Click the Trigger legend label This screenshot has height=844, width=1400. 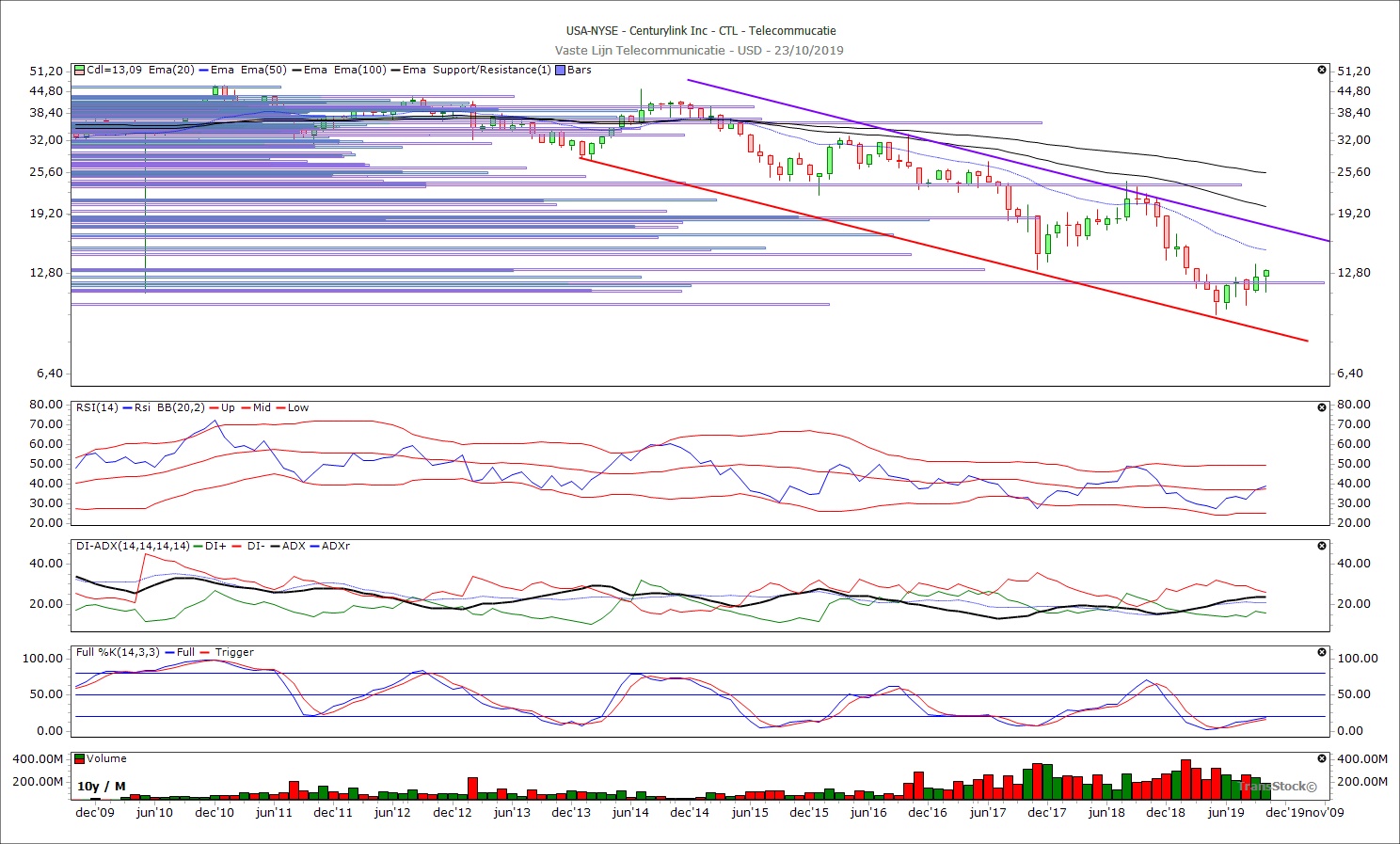click(x=234, y=653)
